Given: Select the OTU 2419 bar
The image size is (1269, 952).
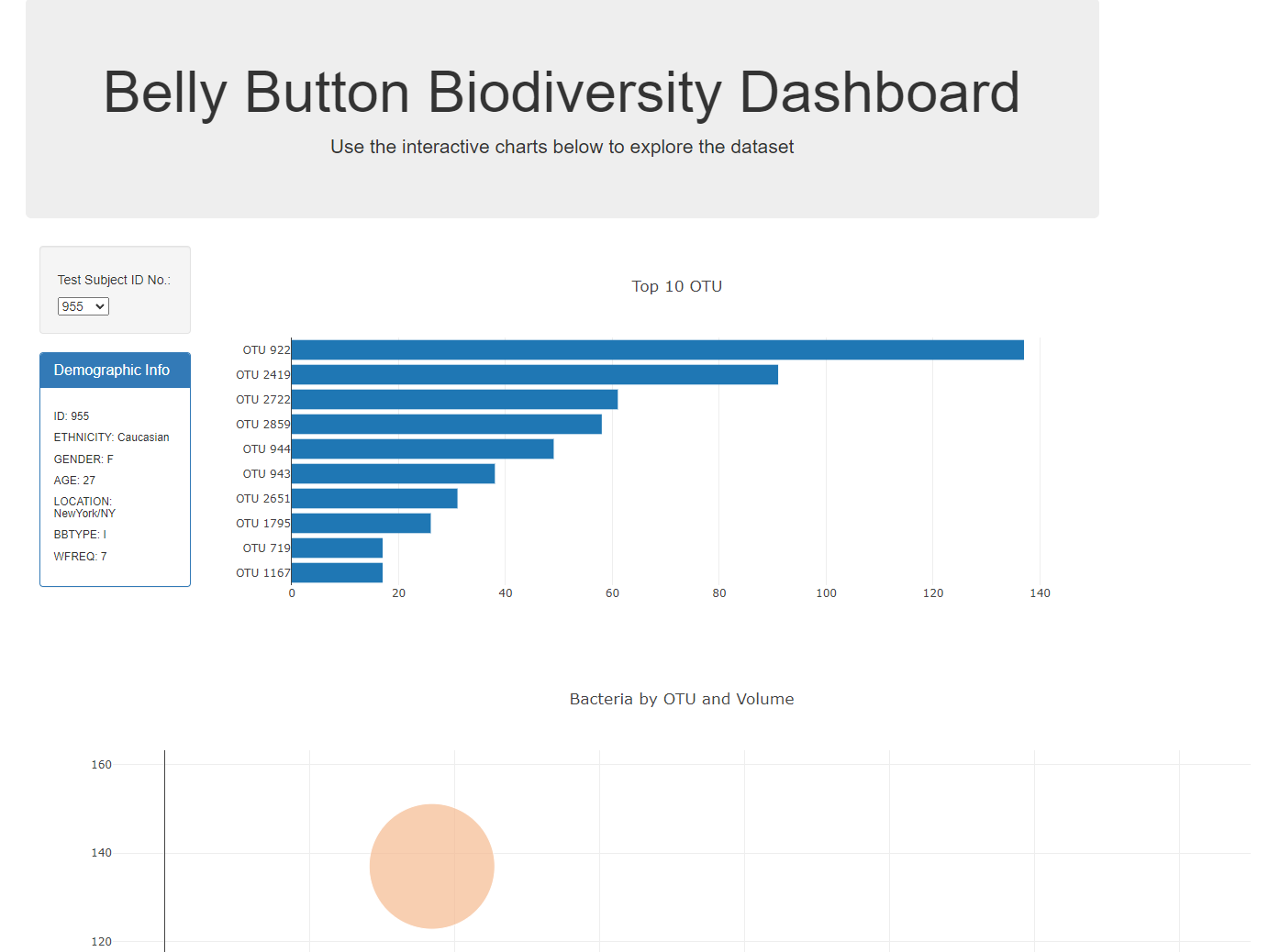Looking at the screenshot, I should pyautogui.click(x=532, y=374).
